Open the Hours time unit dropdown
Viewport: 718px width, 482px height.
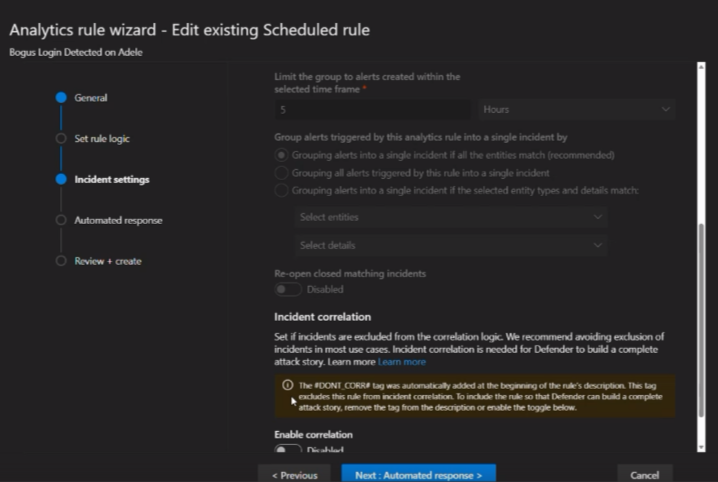point(575,109)
